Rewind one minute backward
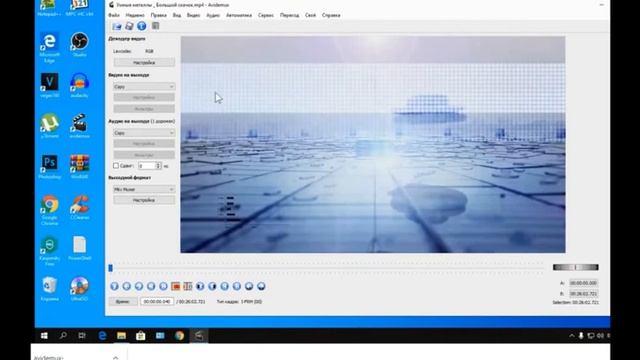The image size is (640, 360). tap(249, 286)
